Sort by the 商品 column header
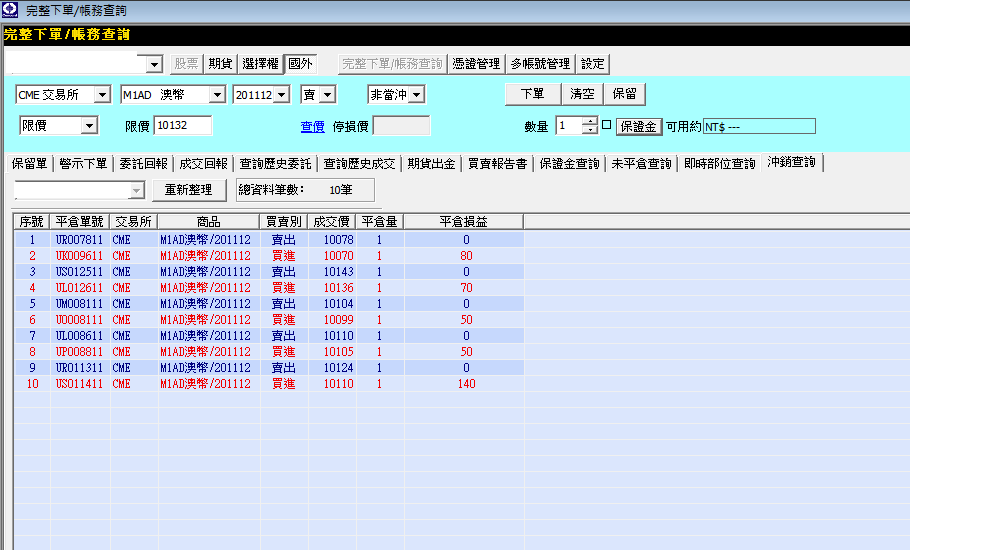The height and width of the screenshot is (550, 987). pyautogui.click(x=208, y=222)
